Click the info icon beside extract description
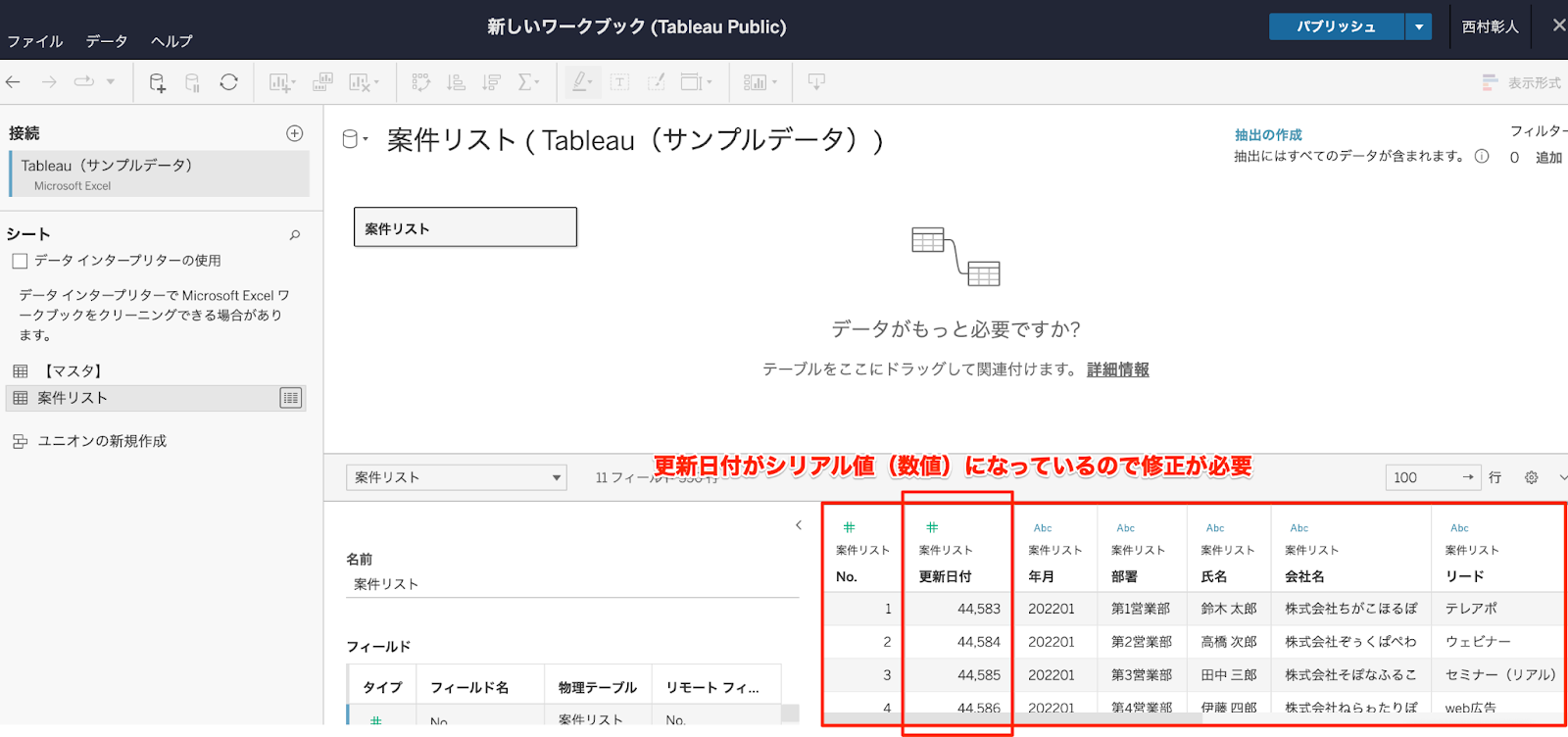 [x=1483, y=156]
